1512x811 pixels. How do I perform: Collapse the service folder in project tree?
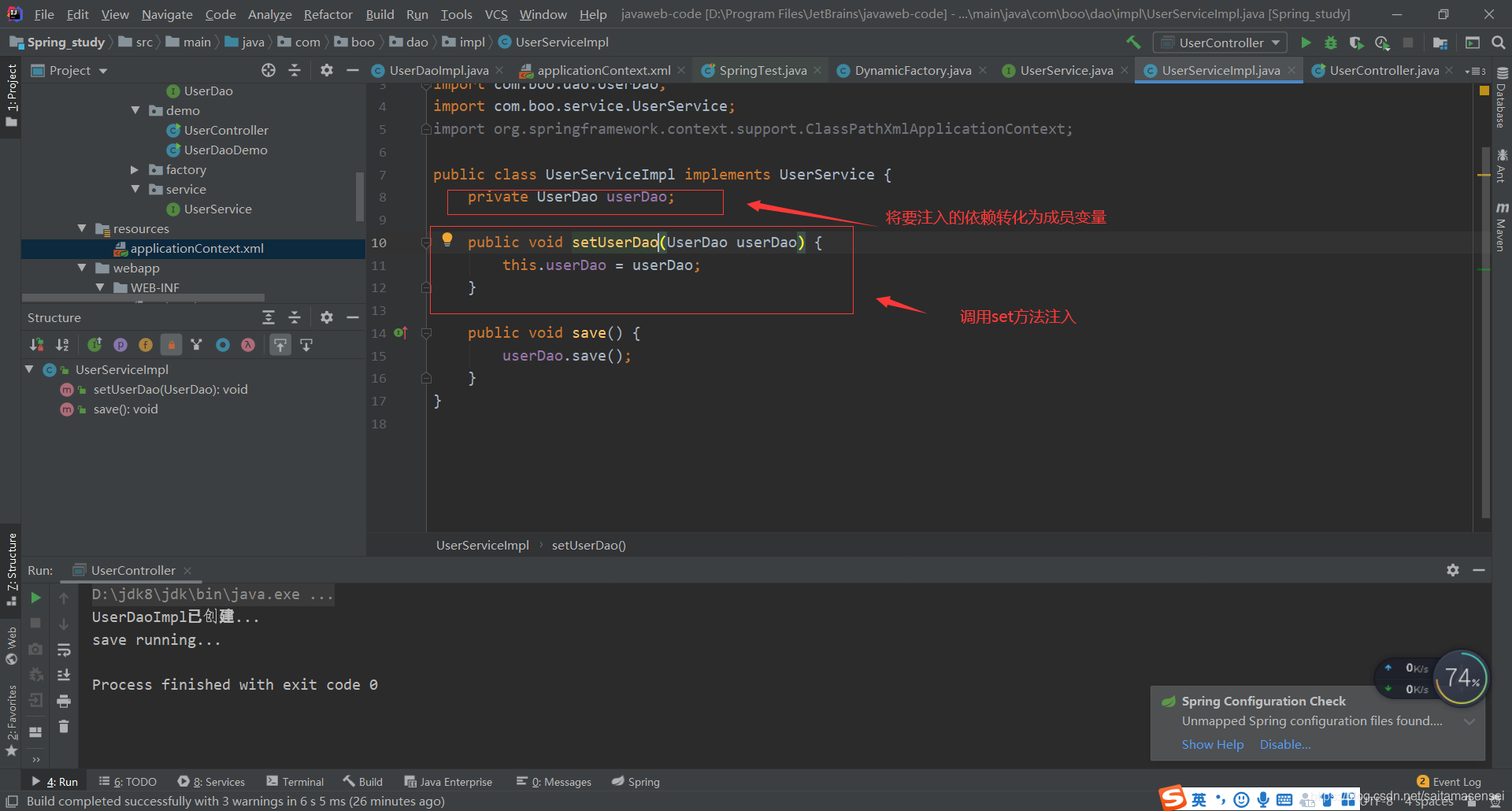(135, 189)
